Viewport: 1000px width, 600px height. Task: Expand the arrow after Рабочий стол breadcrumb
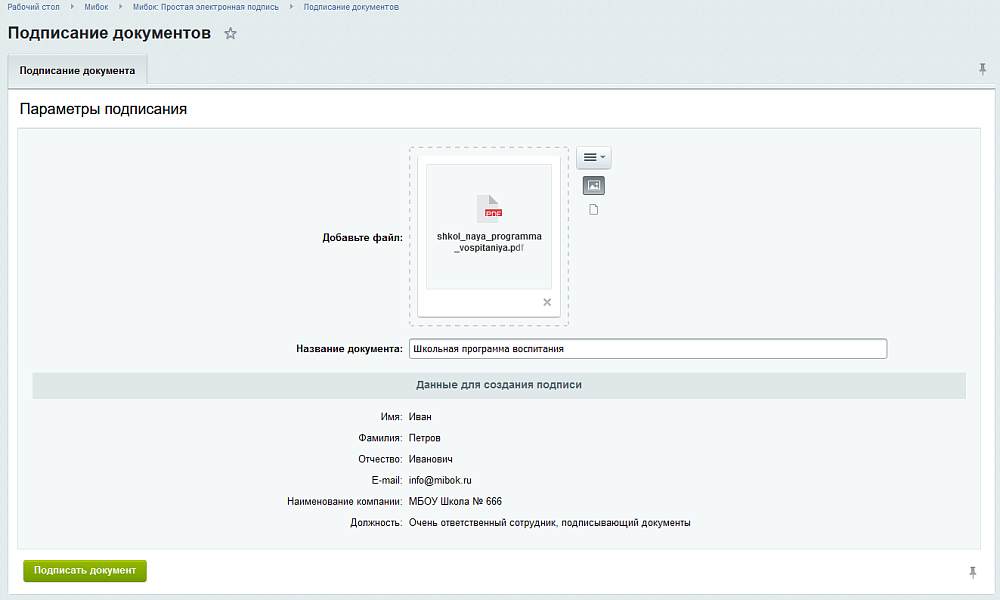point(73,7)
